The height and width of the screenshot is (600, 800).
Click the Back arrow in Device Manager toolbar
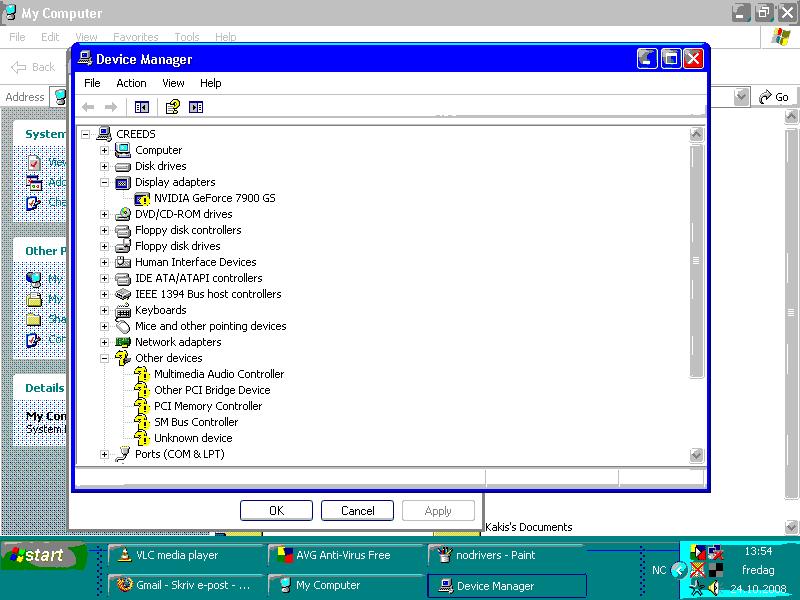pyautogui.click(x=88, y=107)
